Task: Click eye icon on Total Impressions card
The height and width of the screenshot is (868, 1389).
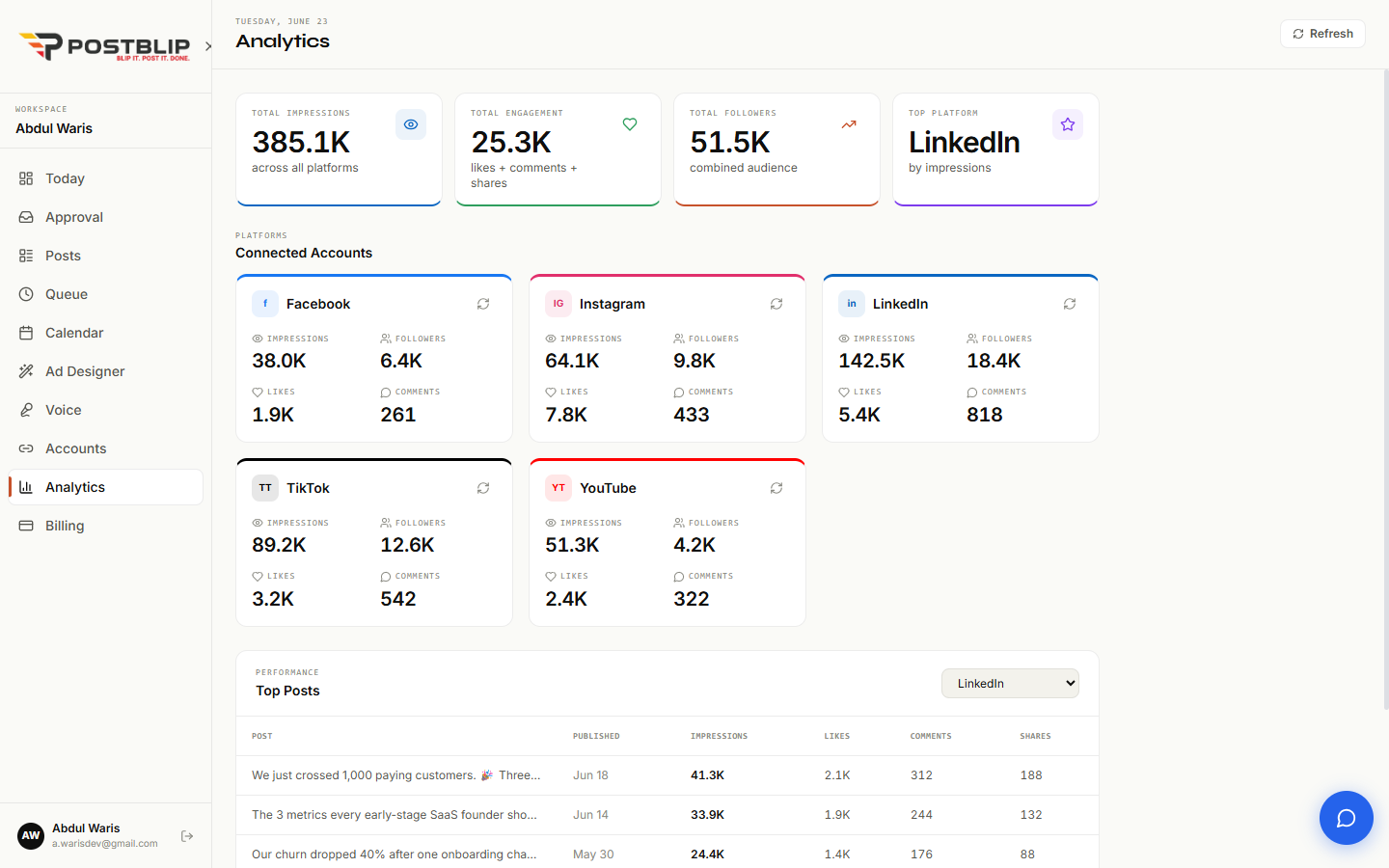Action: 411,124
